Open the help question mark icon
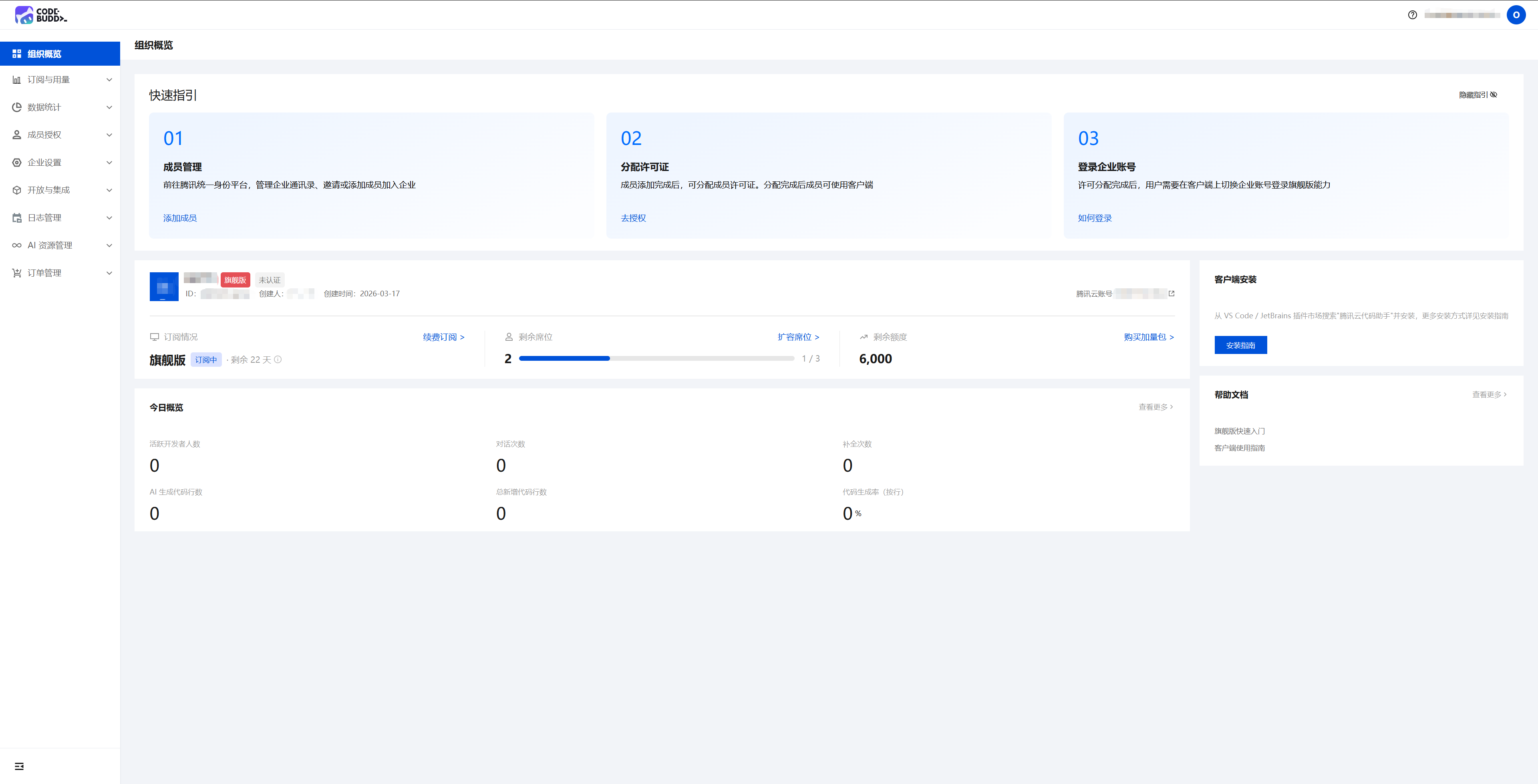This screenshot has height=784, width=1538. pos(1412,15)
